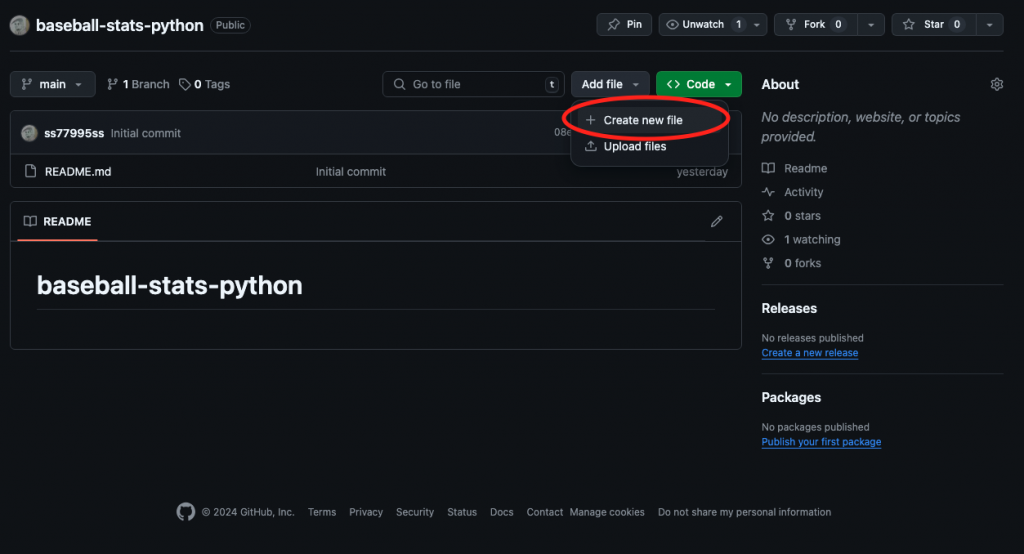
Task: Open the Terms footer link
Action: tap(322, 512)
